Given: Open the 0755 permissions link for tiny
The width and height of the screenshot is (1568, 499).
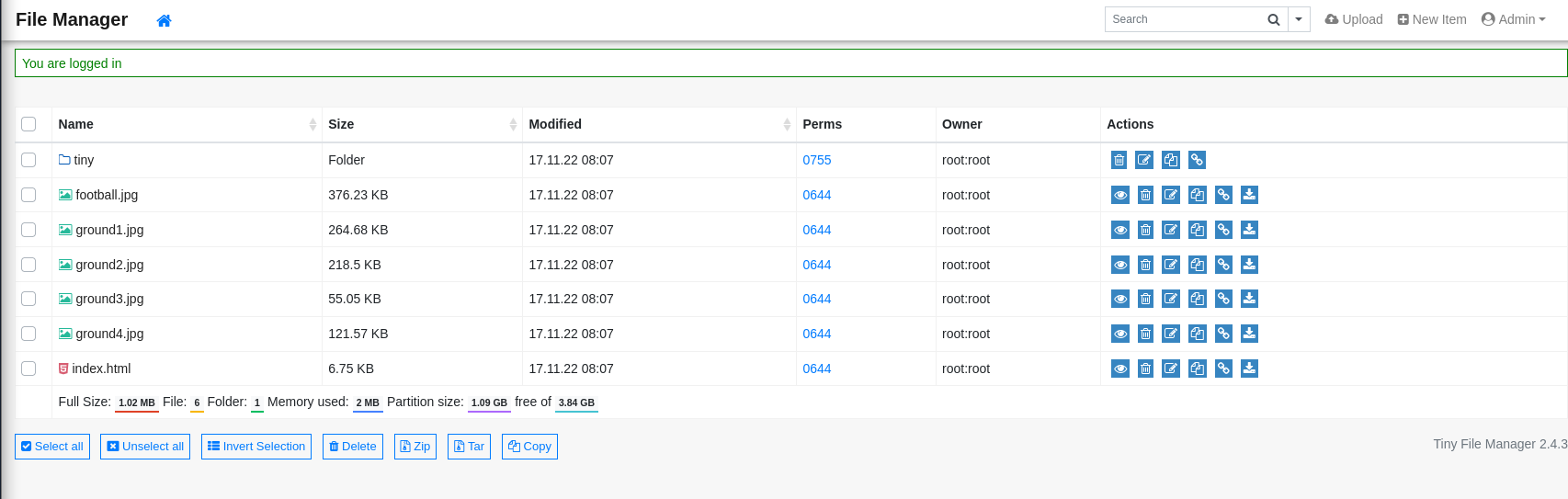Looking at the screenshot, I should tap(816, 160).
